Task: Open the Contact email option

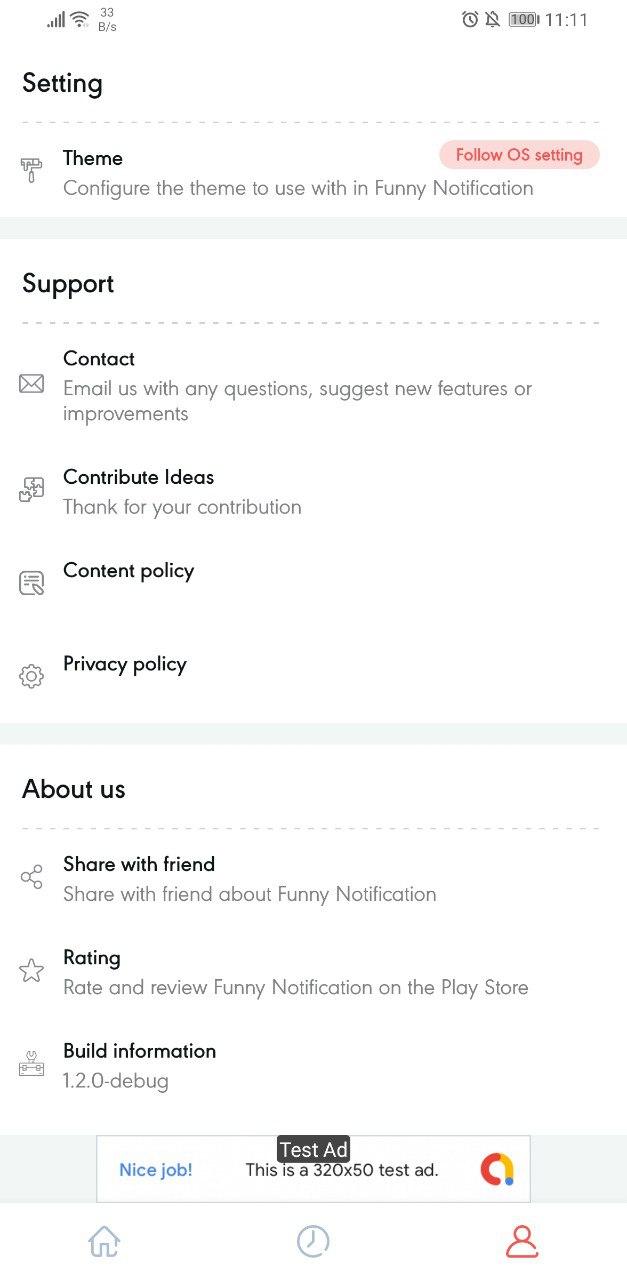Action: 313,385
